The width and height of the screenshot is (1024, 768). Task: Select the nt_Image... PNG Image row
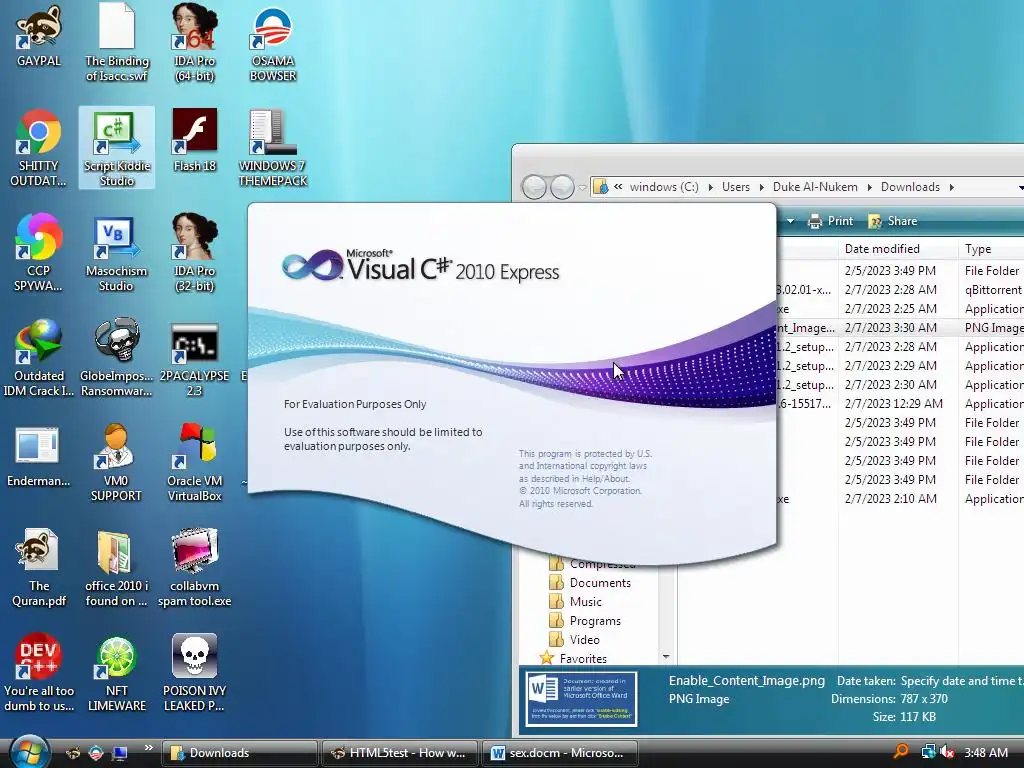900,328
